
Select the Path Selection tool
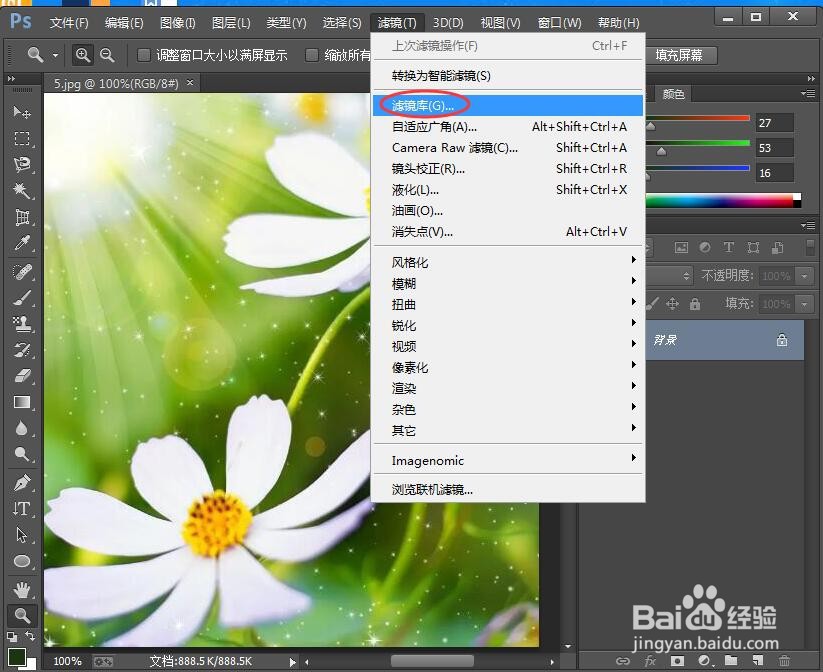pos(22,535)
